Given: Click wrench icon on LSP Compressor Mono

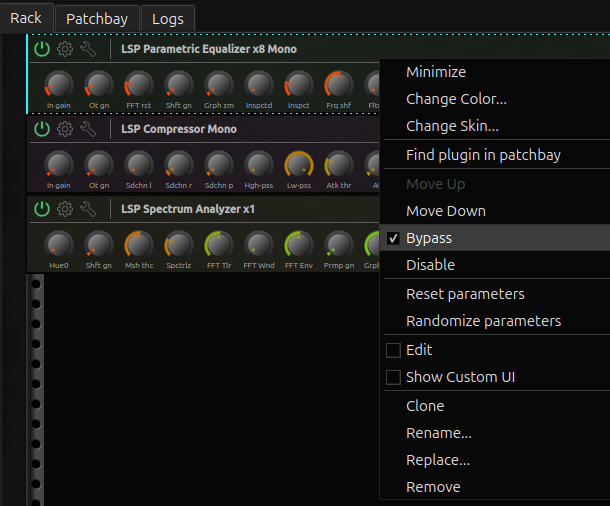Looking at the screenshot, I should point(88,129).
